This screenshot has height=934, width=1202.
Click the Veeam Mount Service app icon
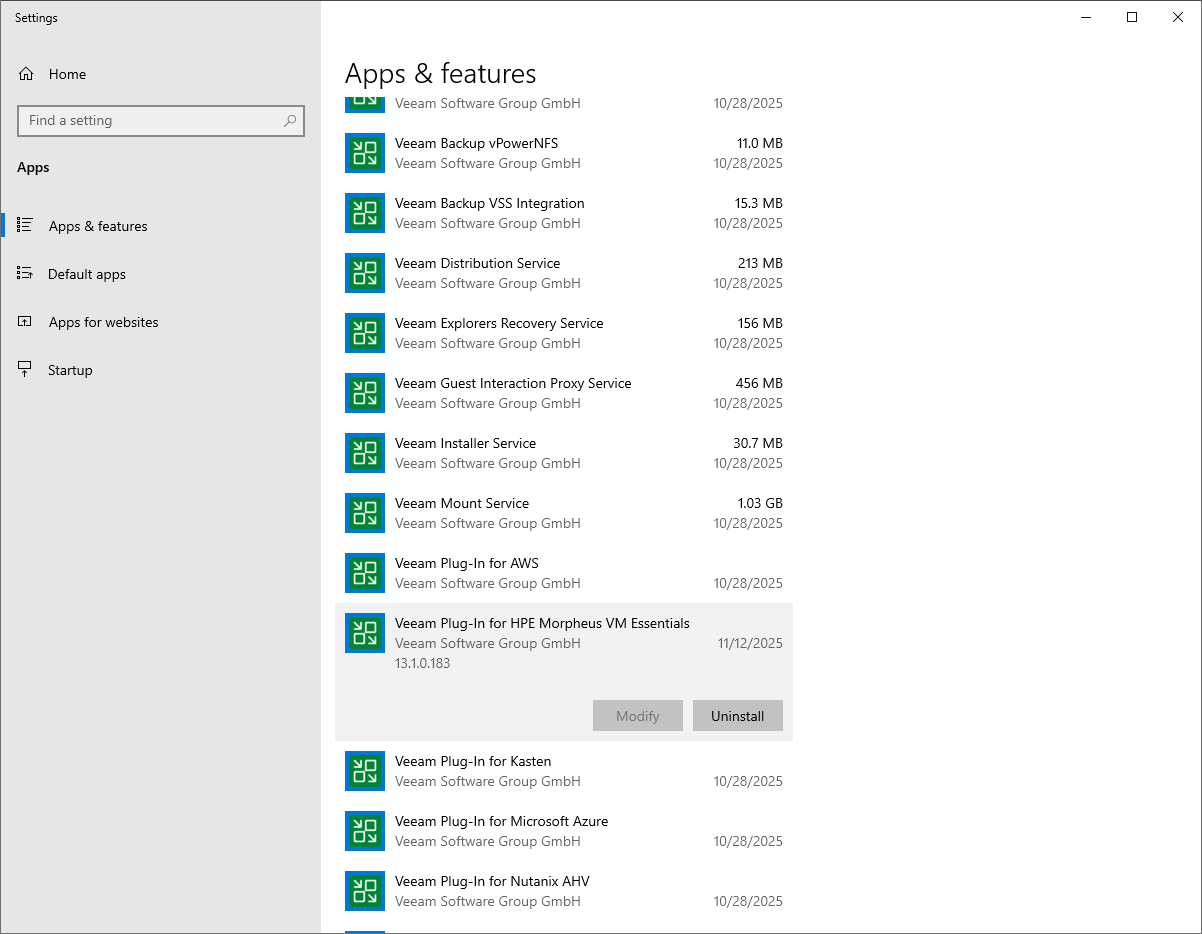(364, 513)
